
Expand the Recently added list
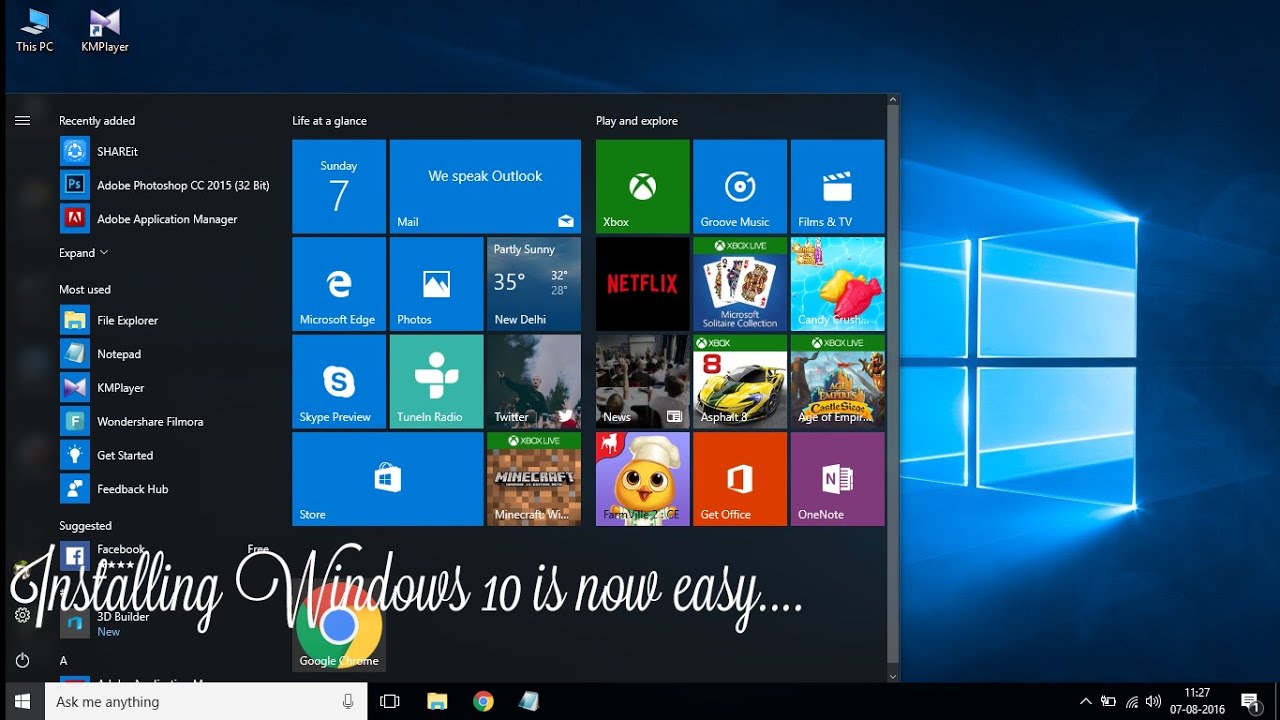(83, 253)
